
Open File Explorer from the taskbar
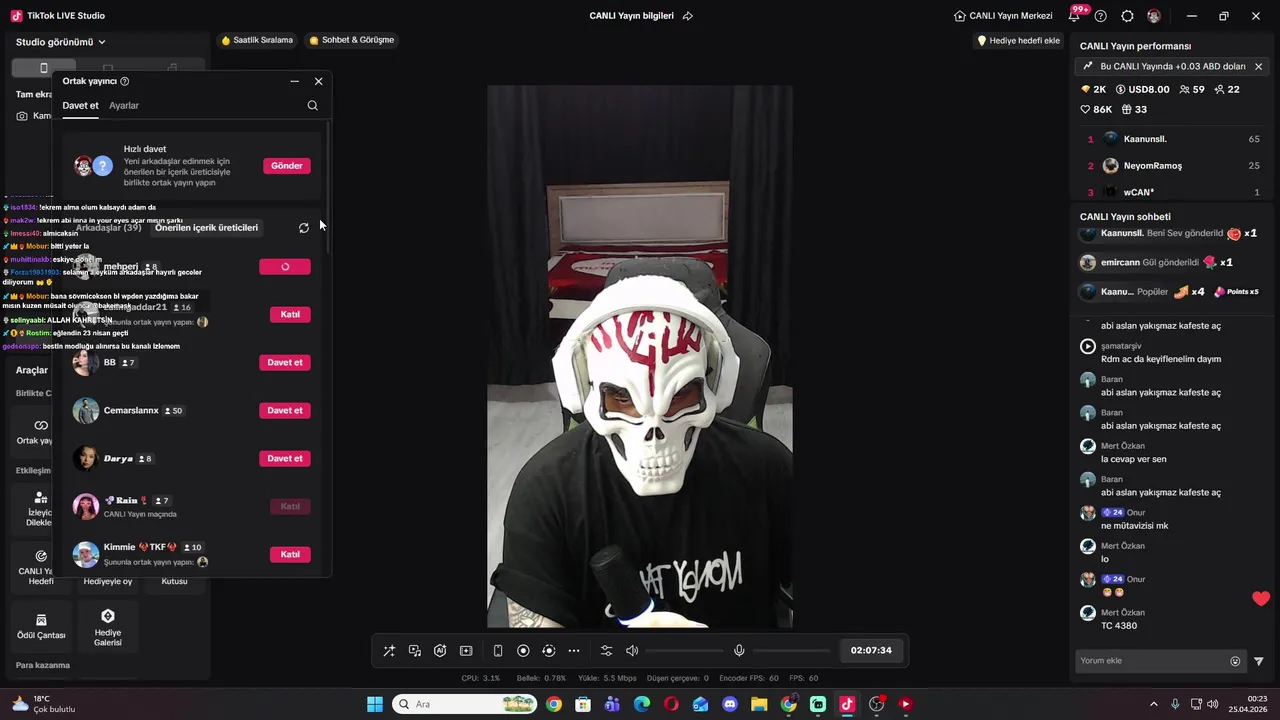pyautogui.click(x=759, y=704)
